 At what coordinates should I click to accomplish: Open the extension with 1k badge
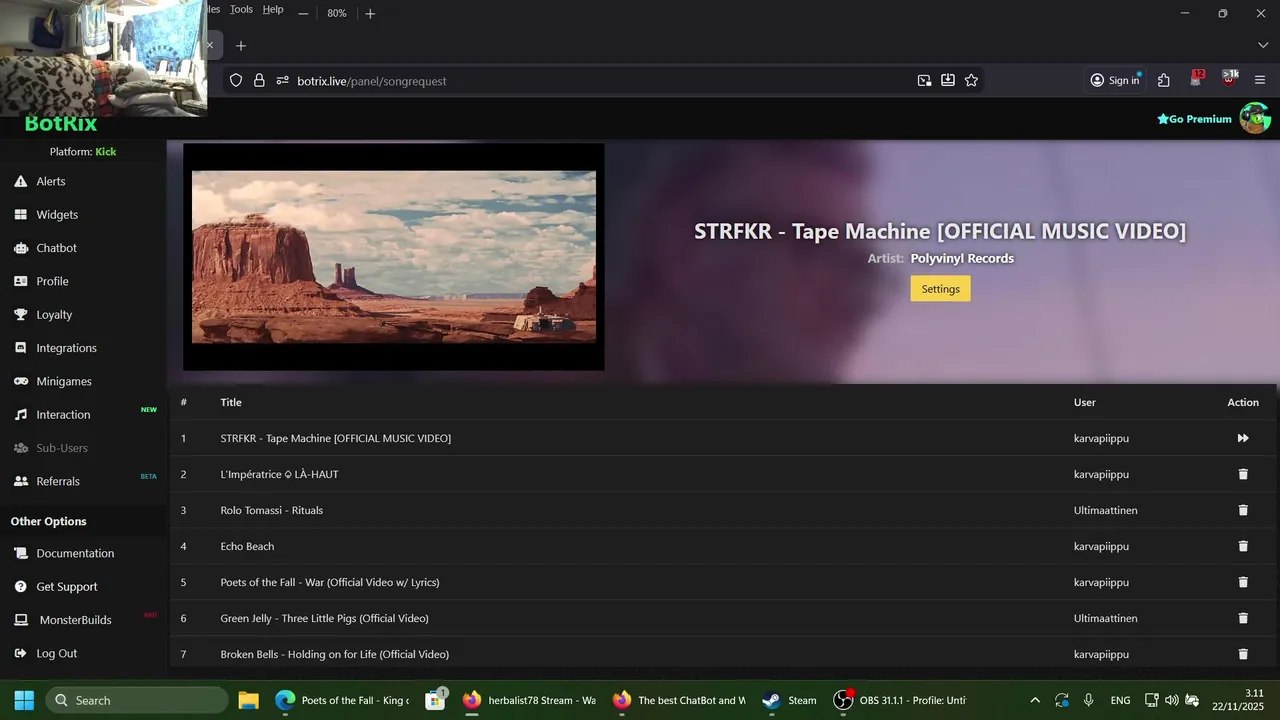[1230, 79]
